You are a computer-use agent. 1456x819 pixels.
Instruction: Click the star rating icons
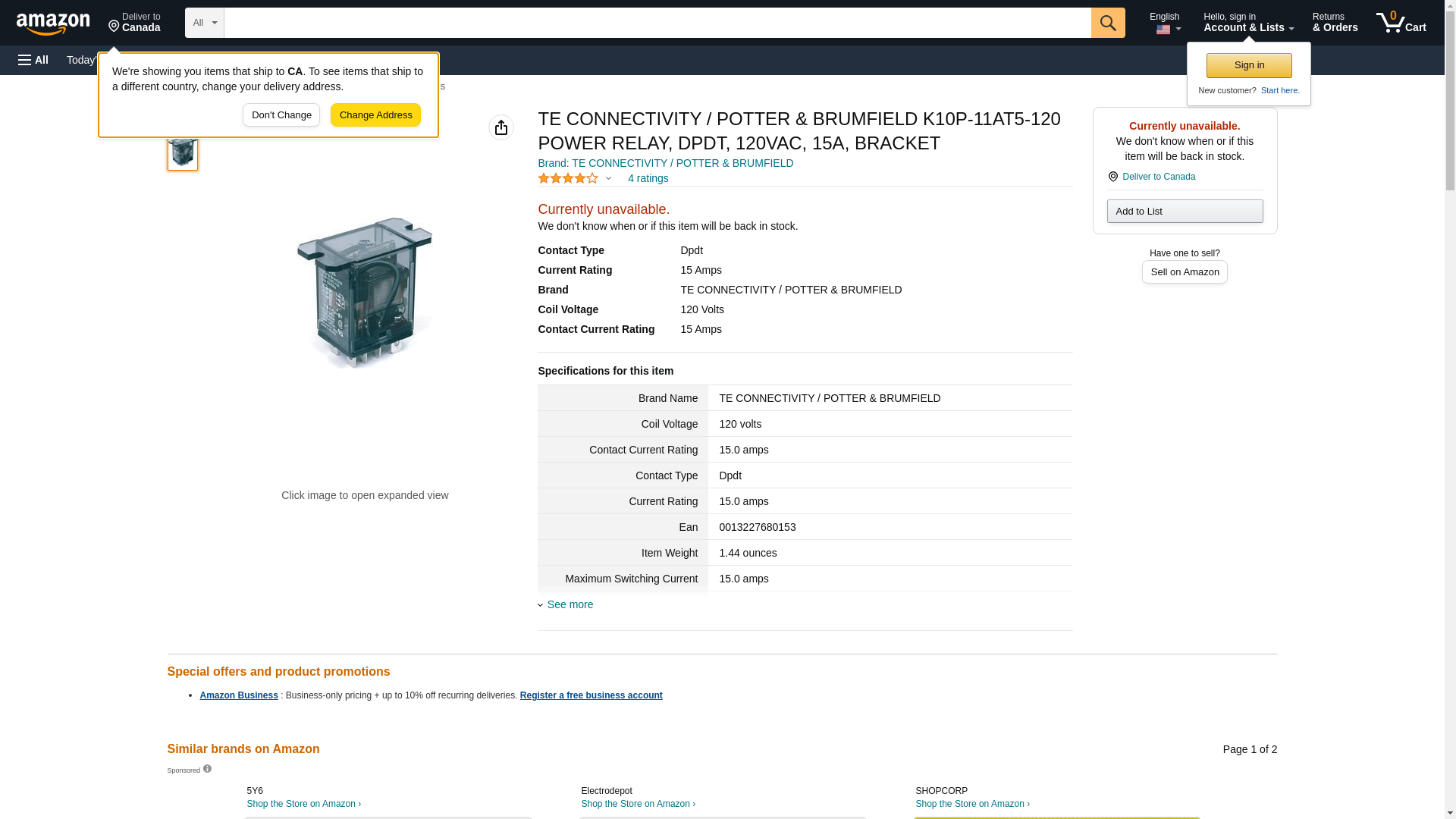point(568,178)
